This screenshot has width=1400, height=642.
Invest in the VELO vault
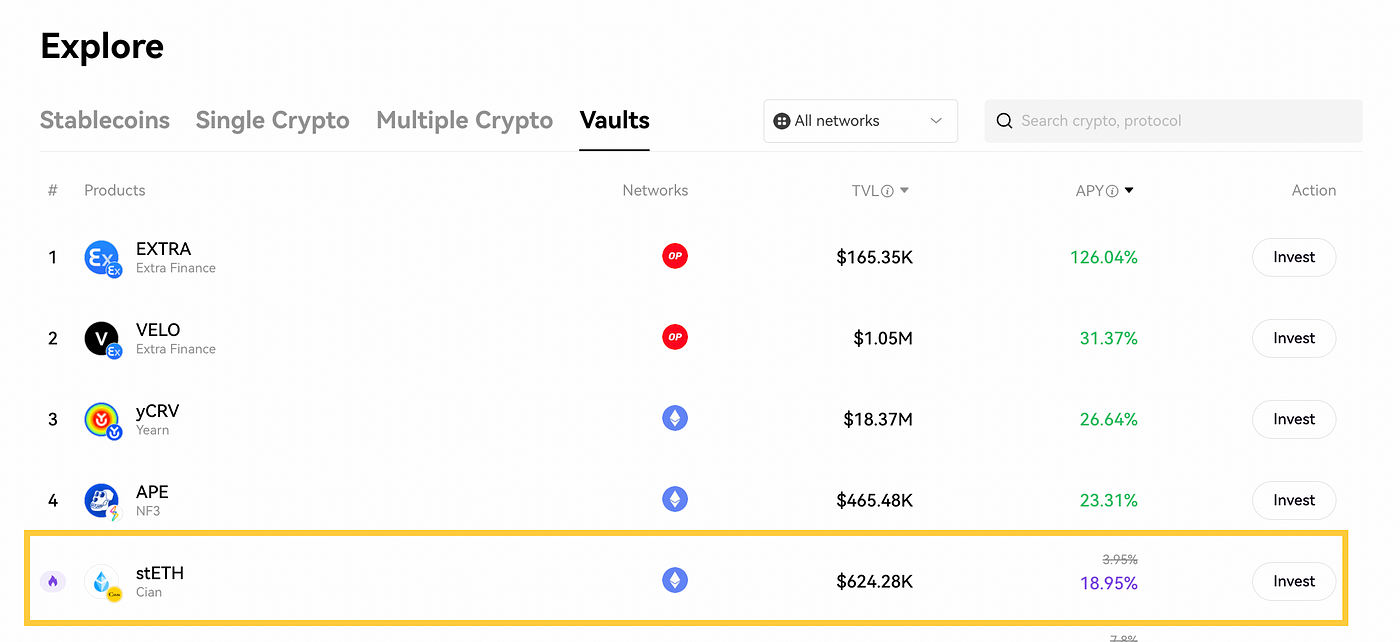tap(1294, 338)
